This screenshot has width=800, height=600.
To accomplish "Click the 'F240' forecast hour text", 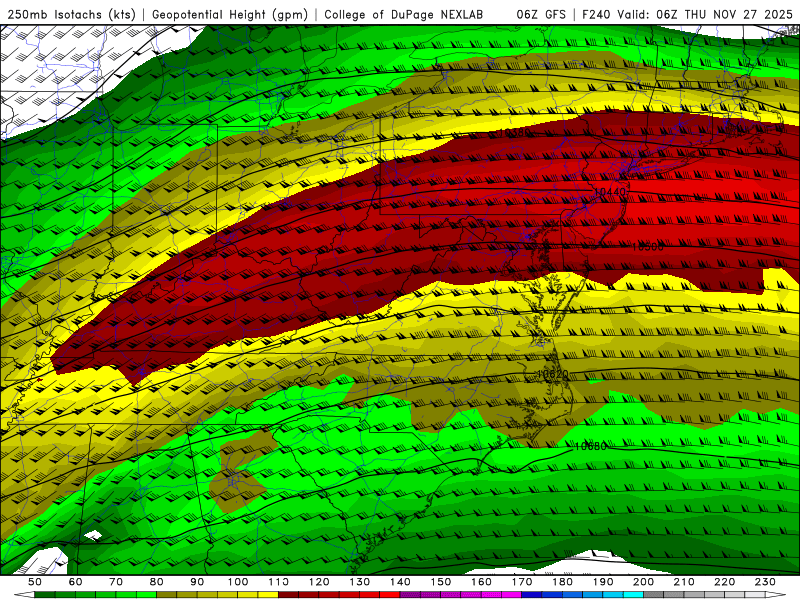I will coord(597,15).
